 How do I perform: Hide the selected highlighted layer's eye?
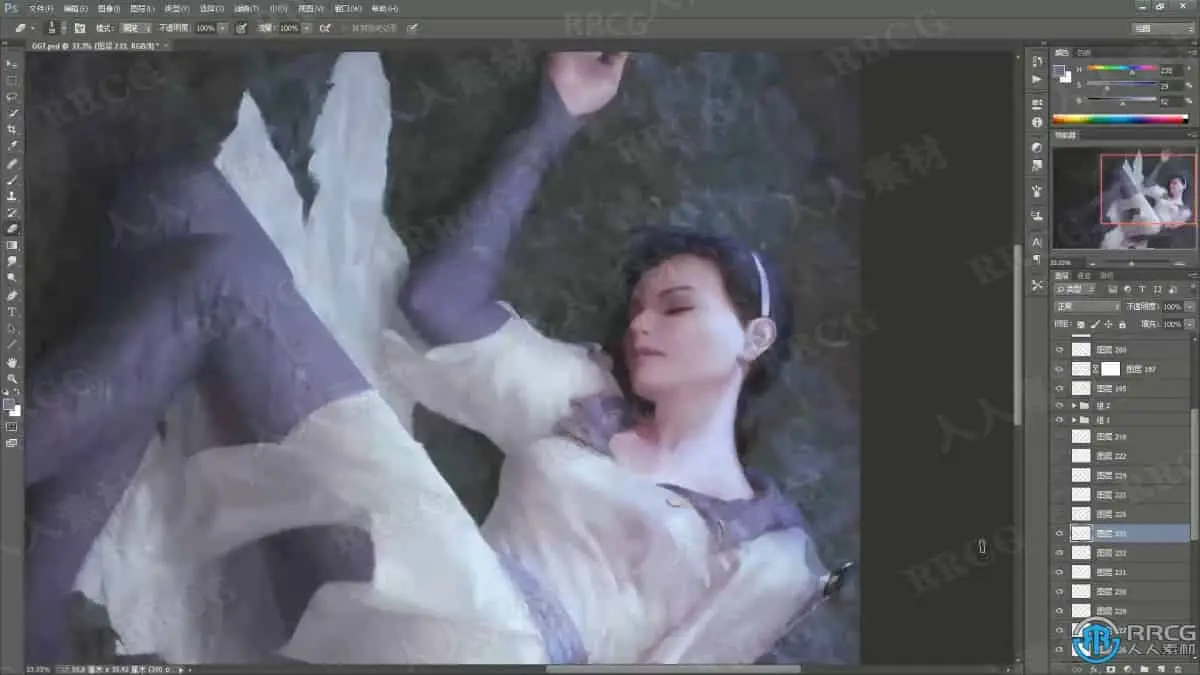[1059, 534]
